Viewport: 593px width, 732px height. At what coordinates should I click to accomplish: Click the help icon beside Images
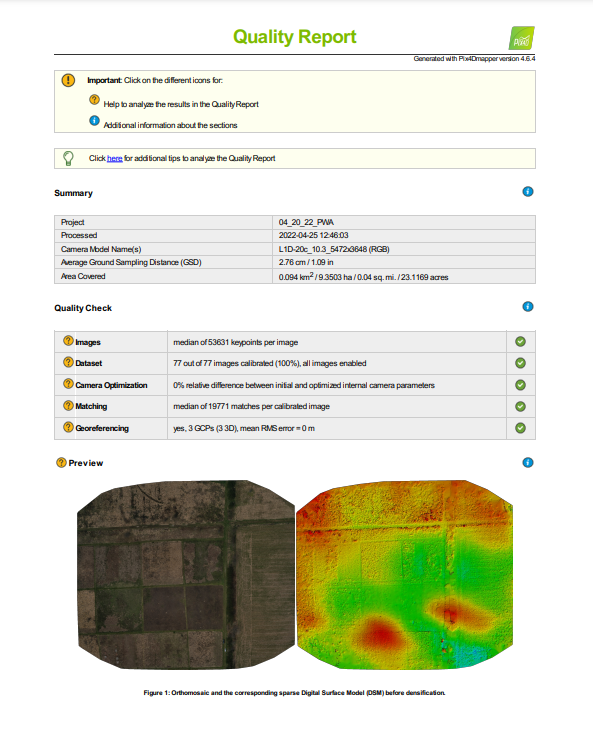click(x=68, y=341)
